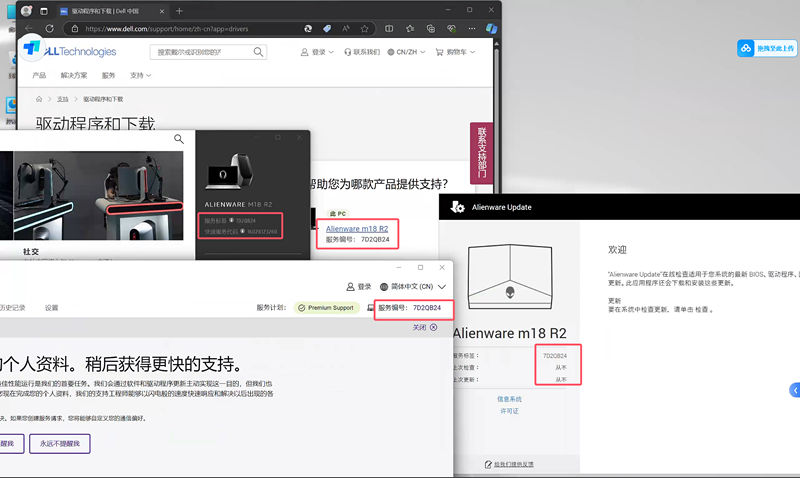Screen dimensions: 800x478
Task: Click the Premium Support badge
Action: [326, 308]
